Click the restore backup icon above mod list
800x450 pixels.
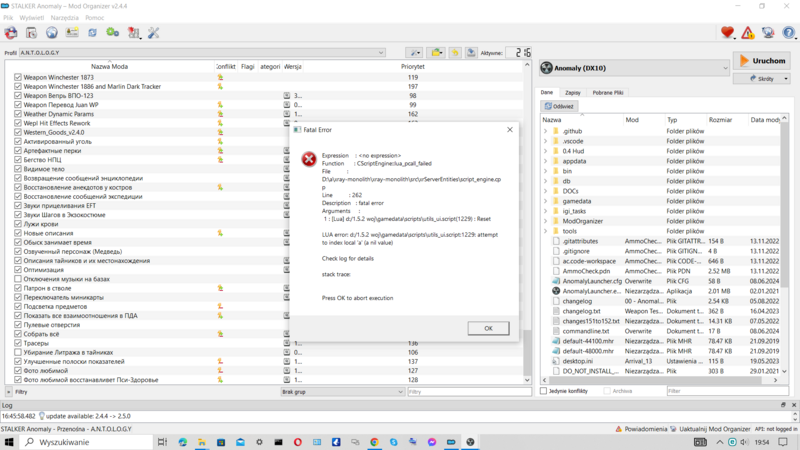[455, 53]
